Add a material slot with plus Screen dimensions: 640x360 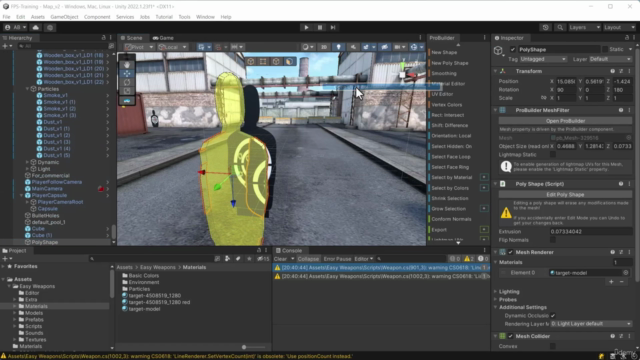point(611,282)
